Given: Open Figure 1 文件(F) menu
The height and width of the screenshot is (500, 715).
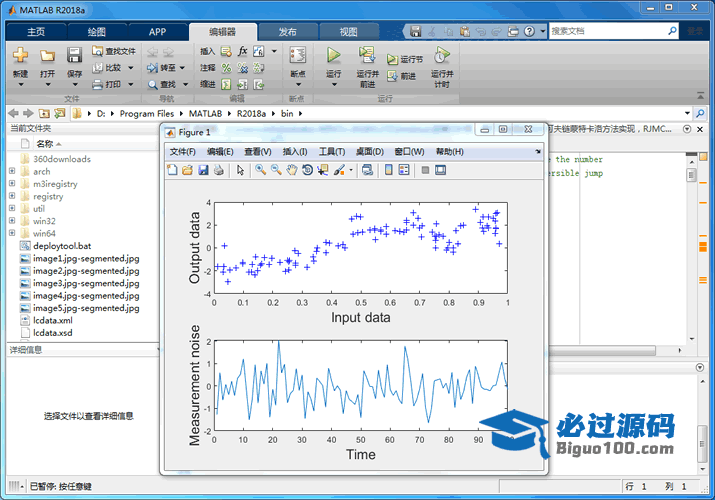Looking at the screenshot, I should tap(182, 152).
